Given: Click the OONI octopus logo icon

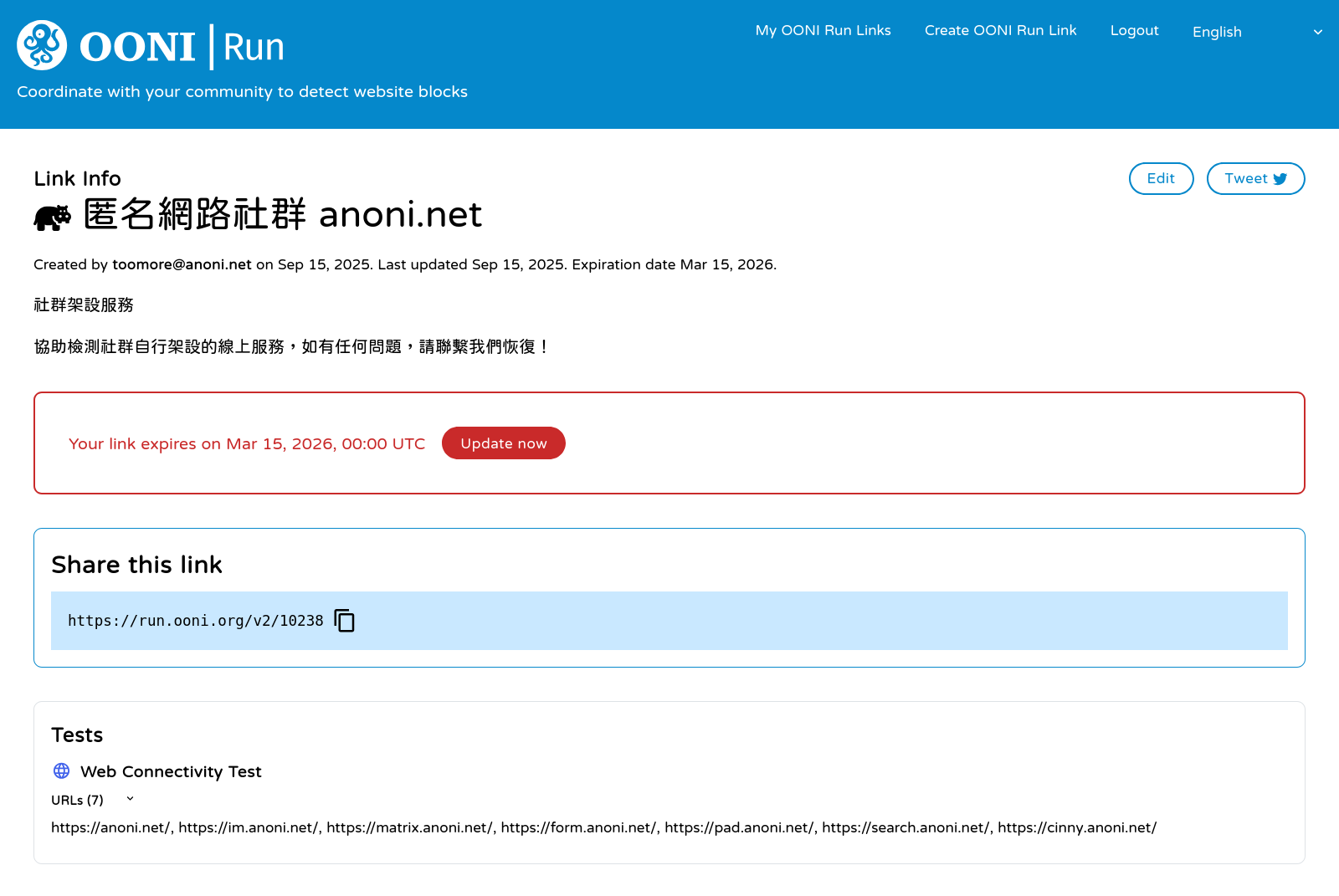Looking at the screenshot, I should click(42, 45).
